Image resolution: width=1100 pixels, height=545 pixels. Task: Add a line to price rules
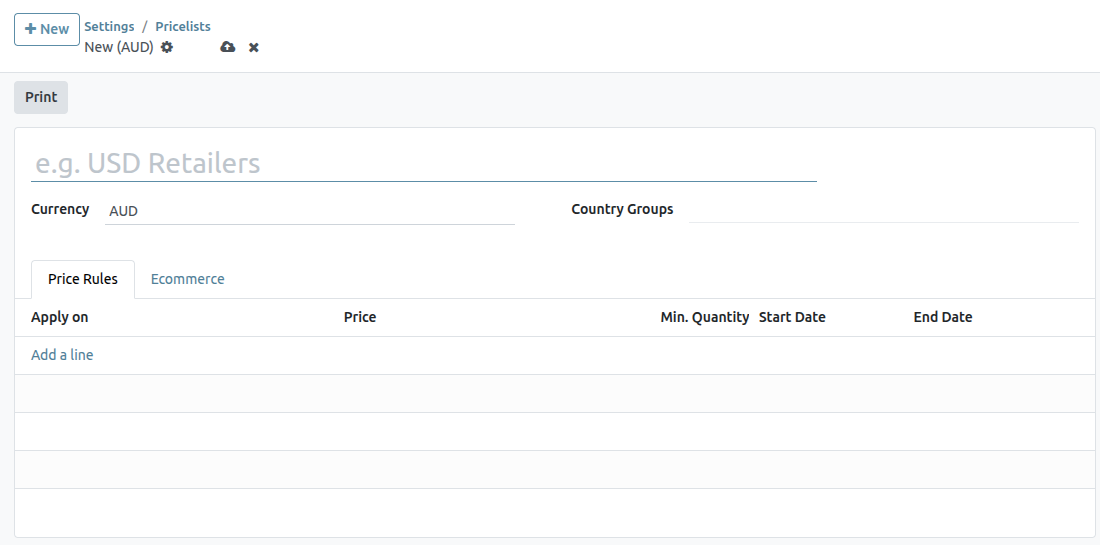(x=62, y=355)
